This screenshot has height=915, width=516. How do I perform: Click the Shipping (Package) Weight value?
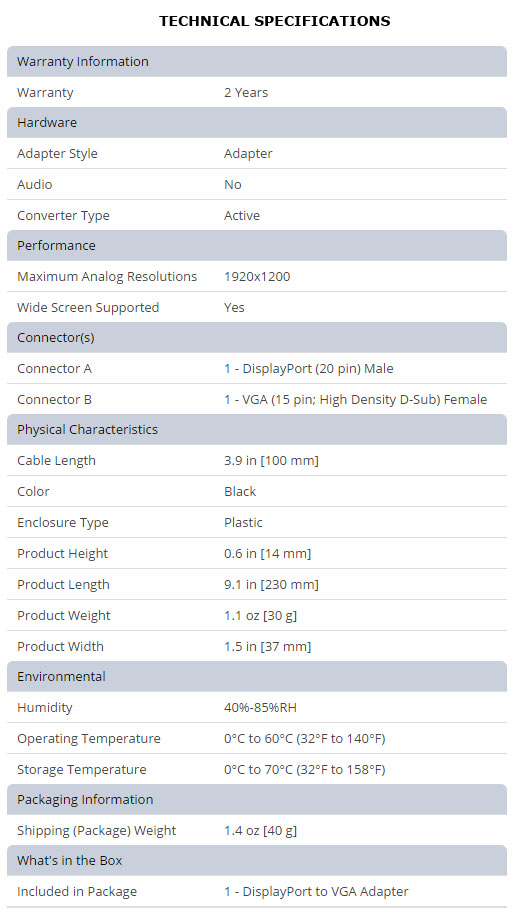pyautogui.click(x=260, y=831)
